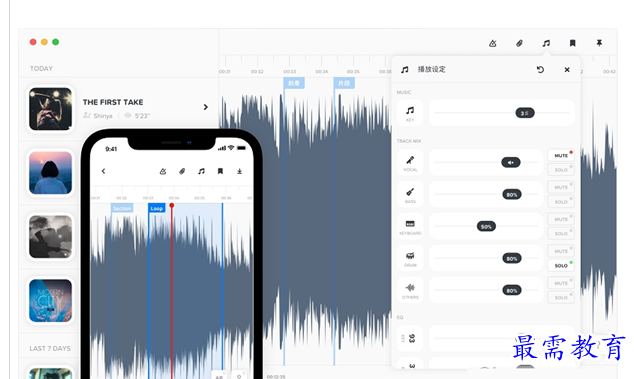Select THE FIRST TAKE album cover thumbnail
The image size is (634, 379).
click(x=51, y=109)
